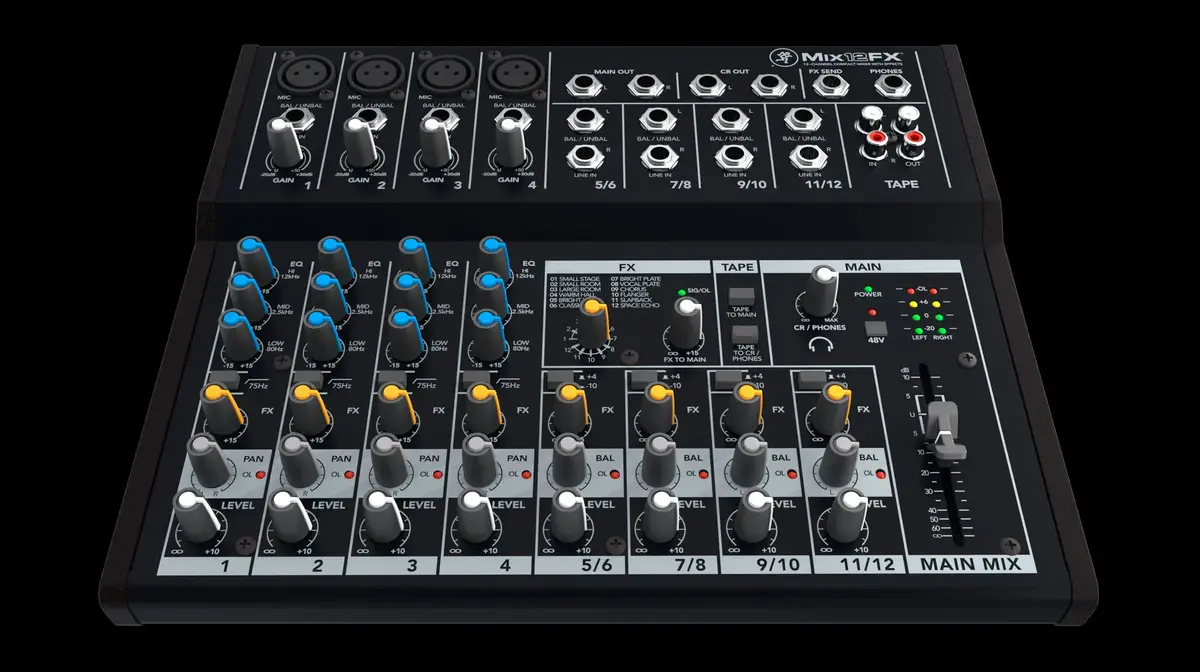Click channel 1 EQ LOW 80Hz knob

[x=238, y=335]
